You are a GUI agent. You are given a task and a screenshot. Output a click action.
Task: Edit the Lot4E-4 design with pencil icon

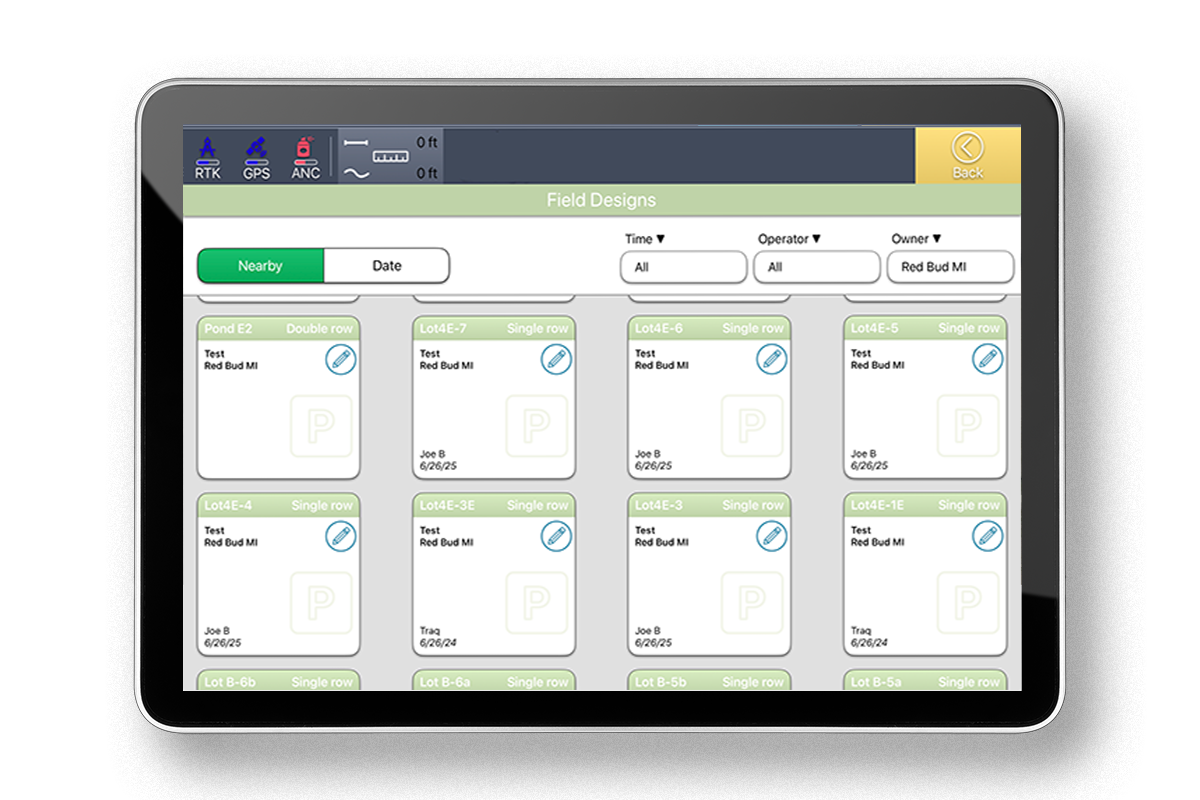tap(341, 537)
